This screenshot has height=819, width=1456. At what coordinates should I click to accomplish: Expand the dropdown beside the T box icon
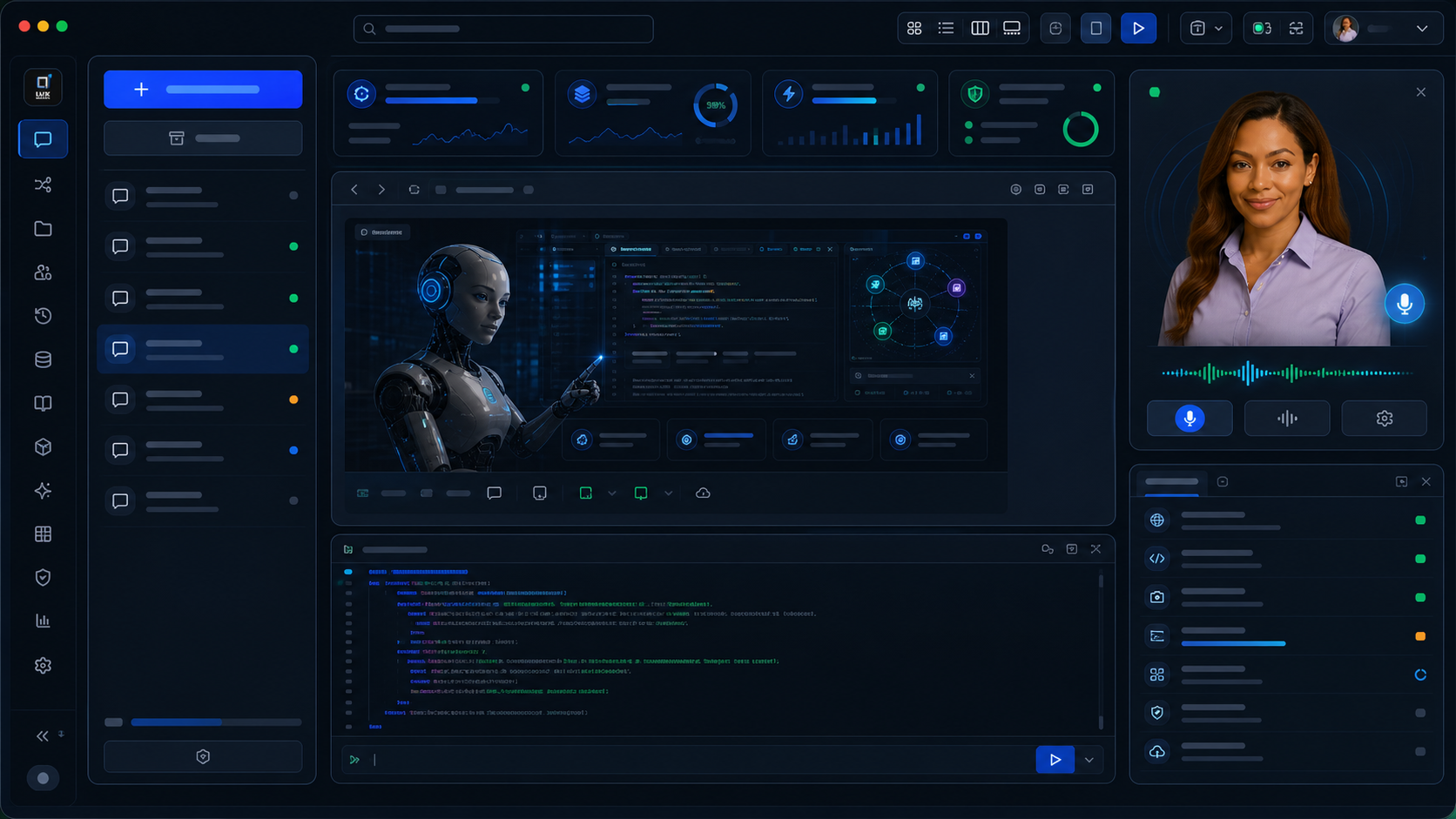point(1218,29)
